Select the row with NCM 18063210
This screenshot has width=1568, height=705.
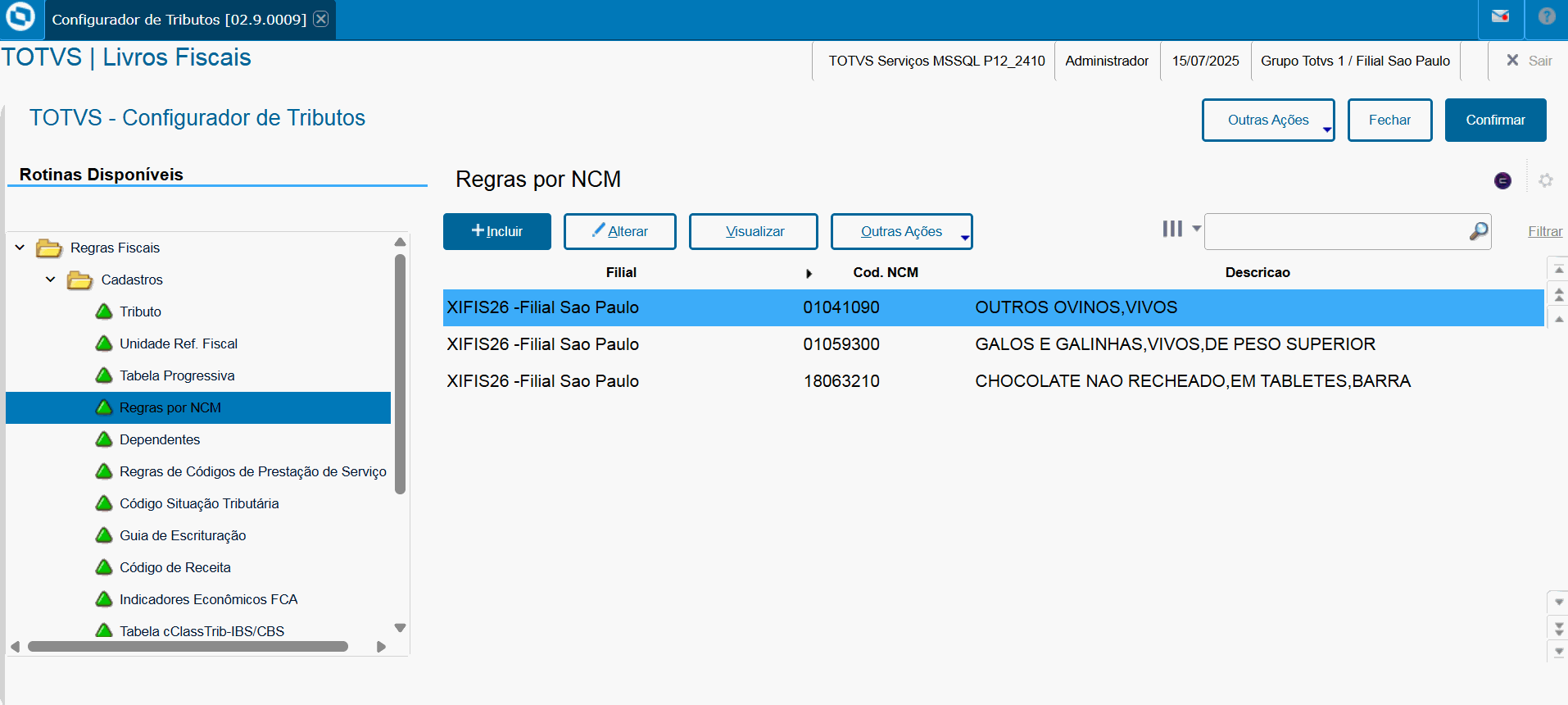pyautogui.click(x=994, y=381)
